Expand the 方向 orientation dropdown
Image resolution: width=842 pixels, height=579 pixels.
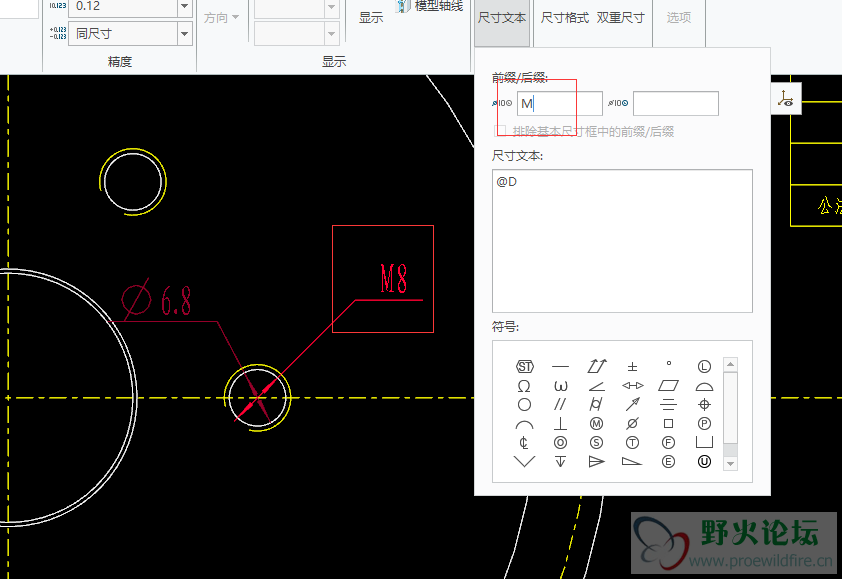point(221,18)
